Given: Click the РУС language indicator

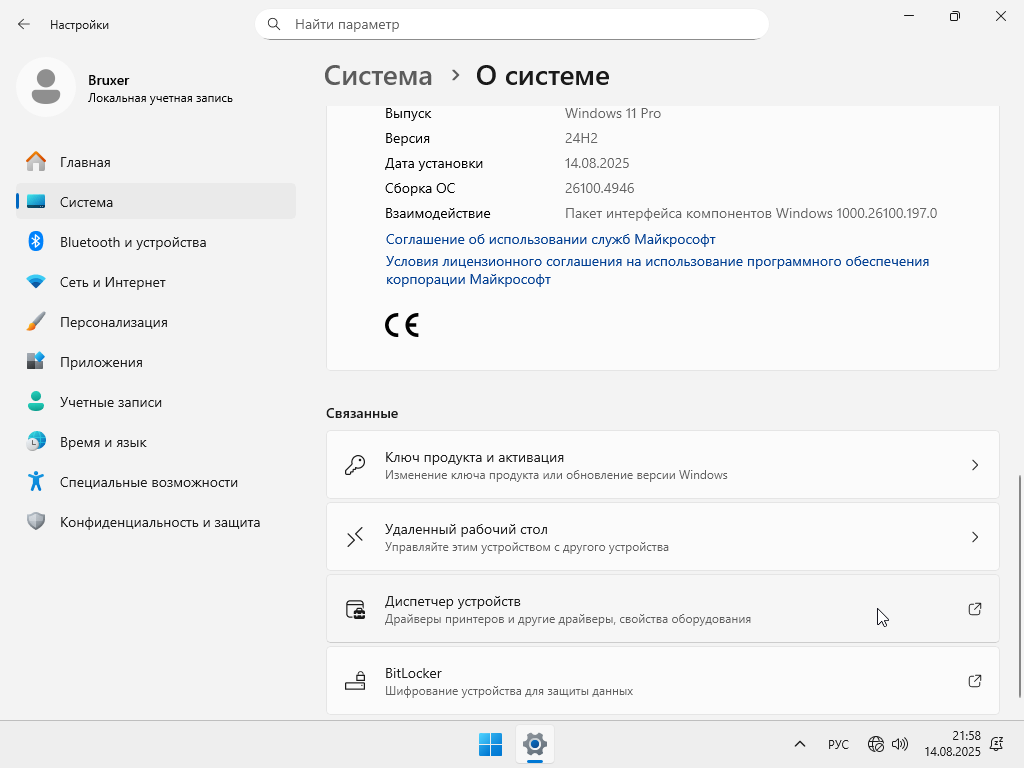Looking at the screenshot, I should coord(838,744).
